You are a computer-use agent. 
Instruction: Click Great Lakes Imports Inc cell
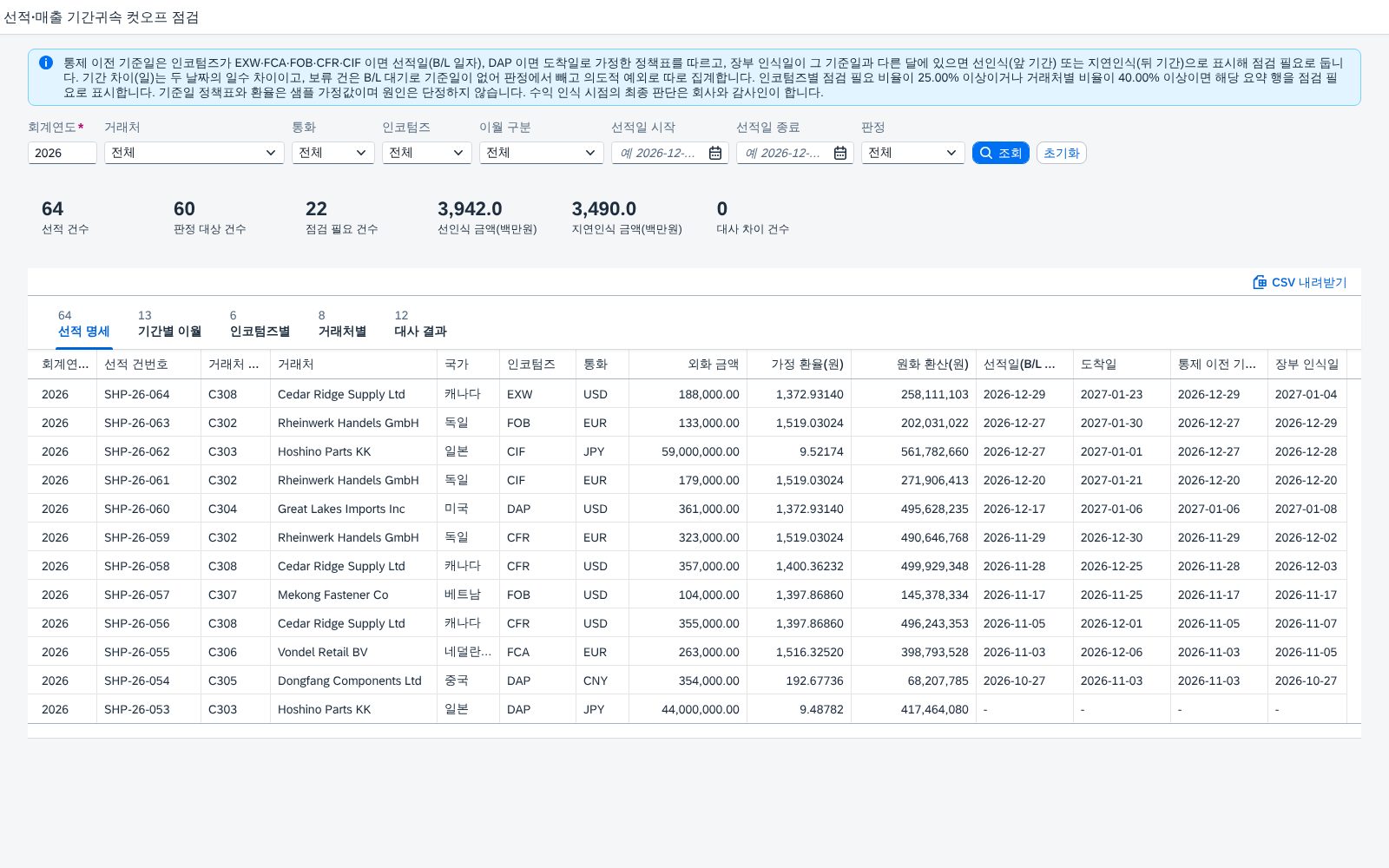(x=341, y=509)
